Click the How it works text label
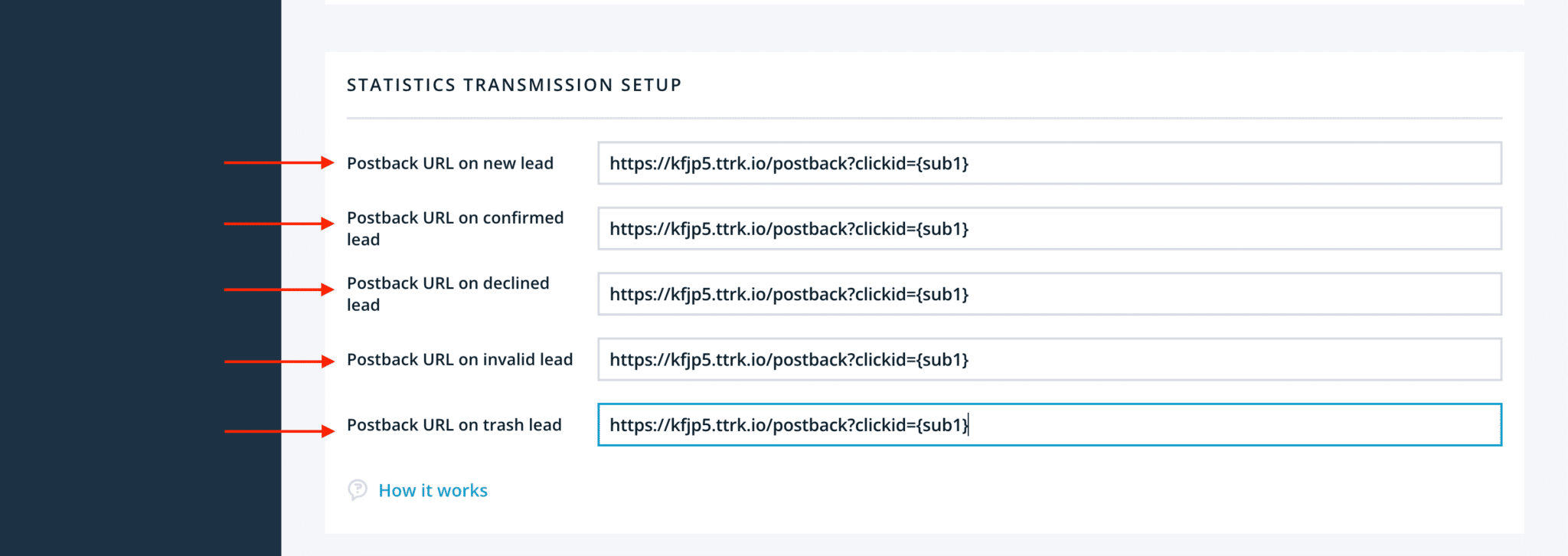Image resolution: width=1568 pixels, height=556 pixels. click(433, 490)
